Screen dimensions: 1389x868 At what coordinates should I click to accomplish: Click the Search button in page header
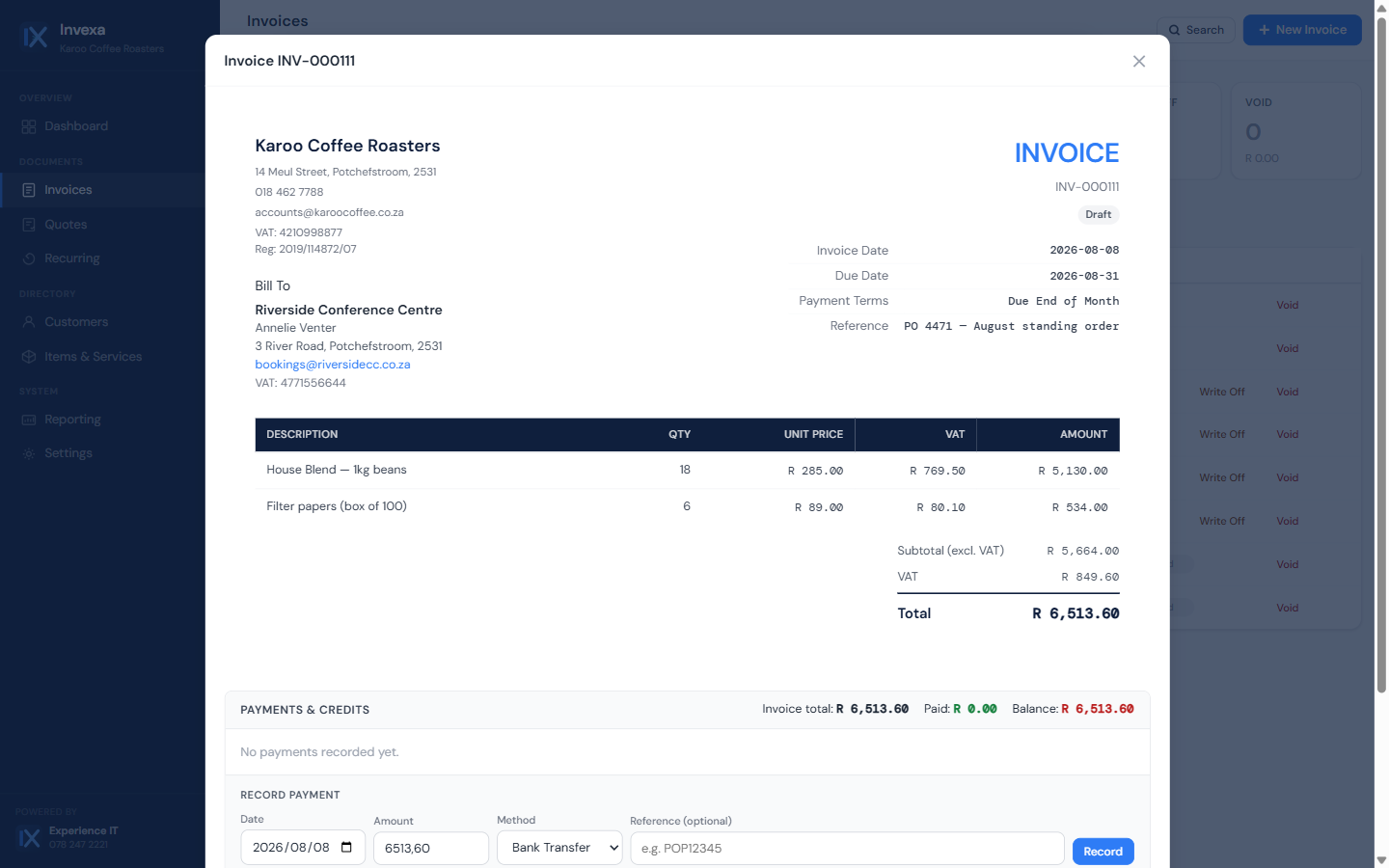[x=1196, y=30]
